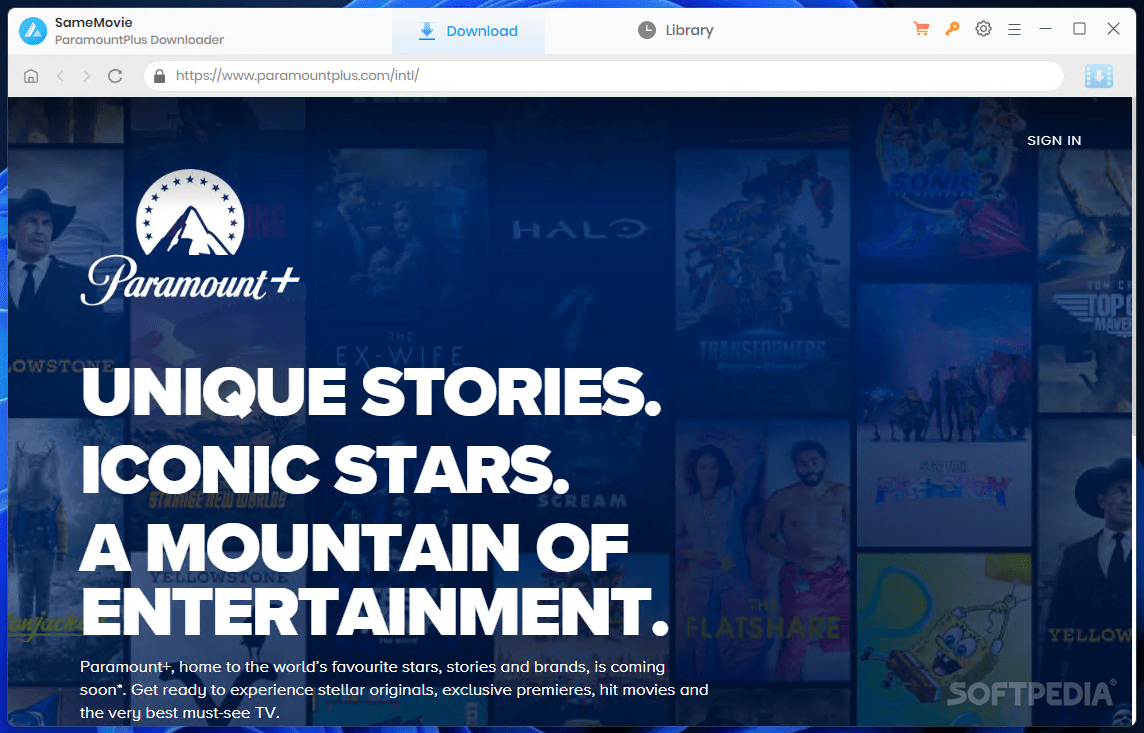Image resolution: width=1144 pixels, height=733 pixels.
Task: Close the SameMovie window
Action: point(1113,29)
